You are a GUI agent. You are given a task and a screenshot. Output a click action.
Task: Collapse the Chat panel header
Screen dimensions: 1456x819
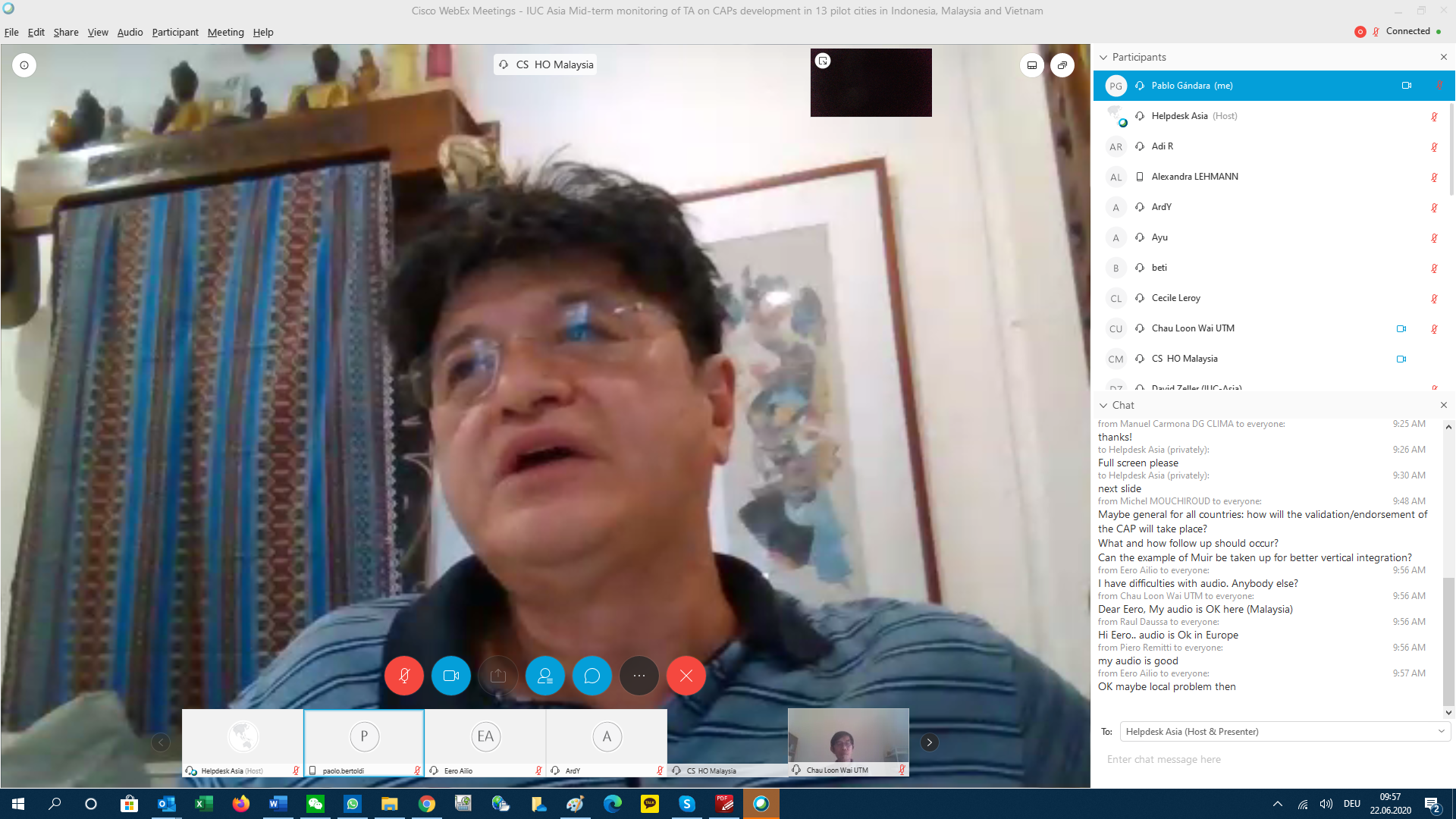click(x=1104, y=406)
